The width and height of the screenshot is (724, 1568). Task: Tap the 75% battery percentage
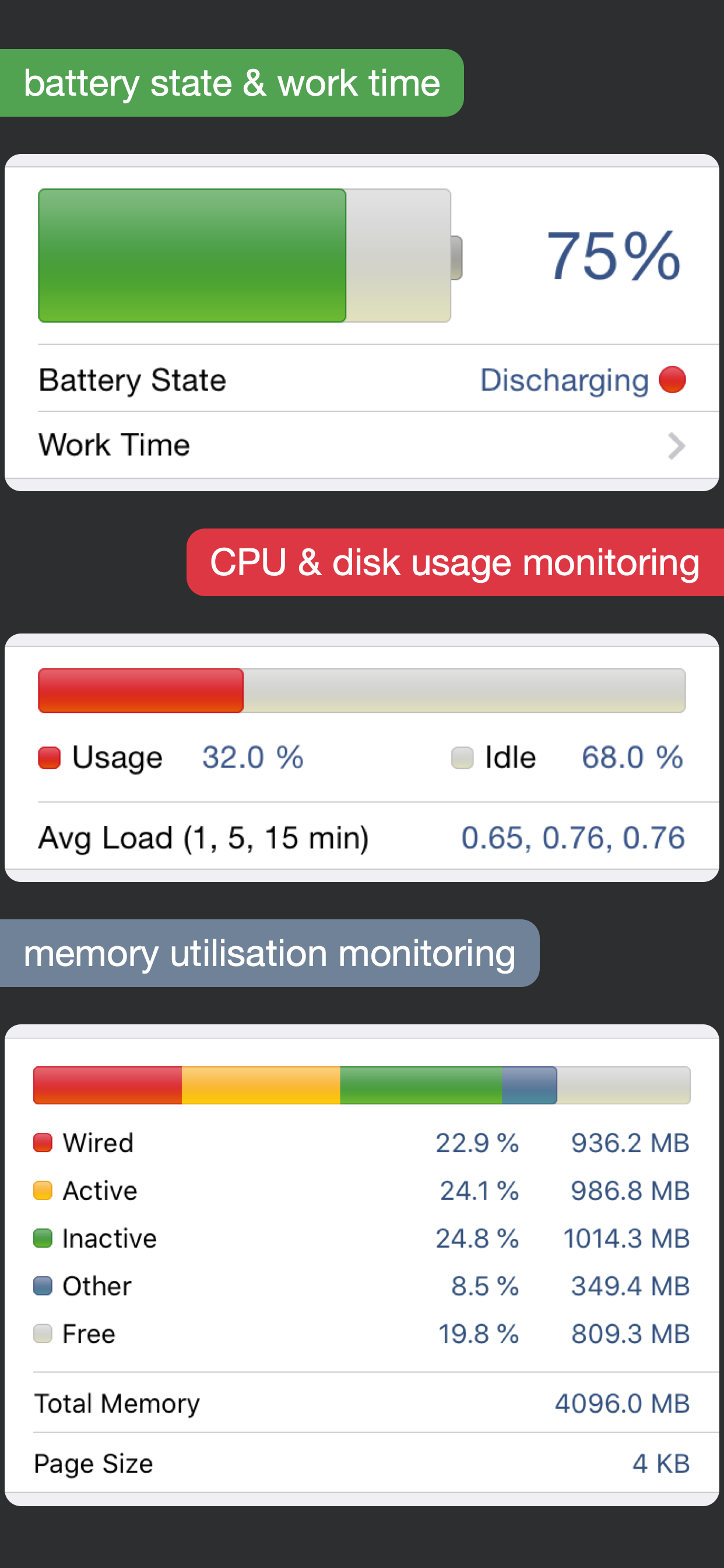613,256
